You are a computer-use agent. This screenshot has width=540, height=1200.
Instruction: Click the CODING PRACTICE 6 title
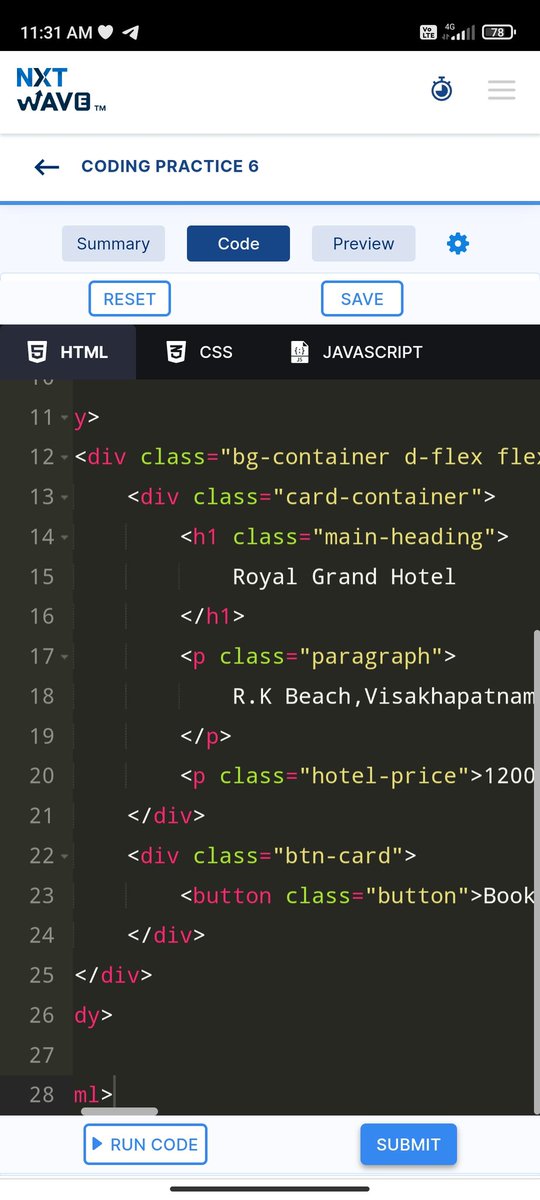pos(170,167)
